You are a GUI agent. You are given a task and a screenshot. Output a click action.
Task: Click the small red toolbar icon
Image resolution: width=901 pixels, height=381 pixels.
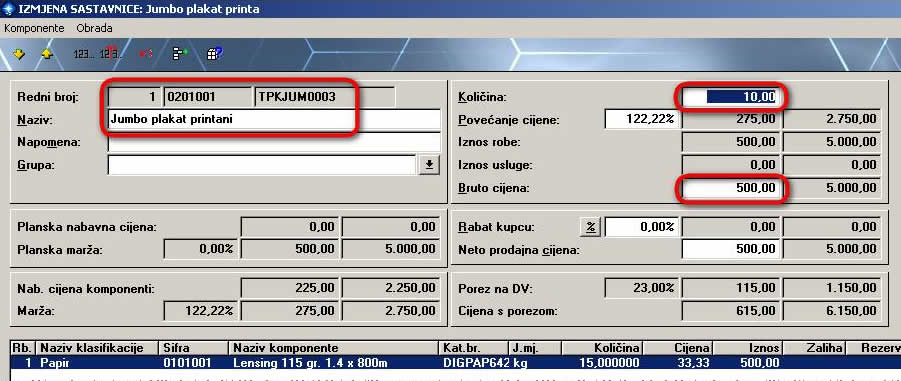pyautogui.click(x=146, y=53)
